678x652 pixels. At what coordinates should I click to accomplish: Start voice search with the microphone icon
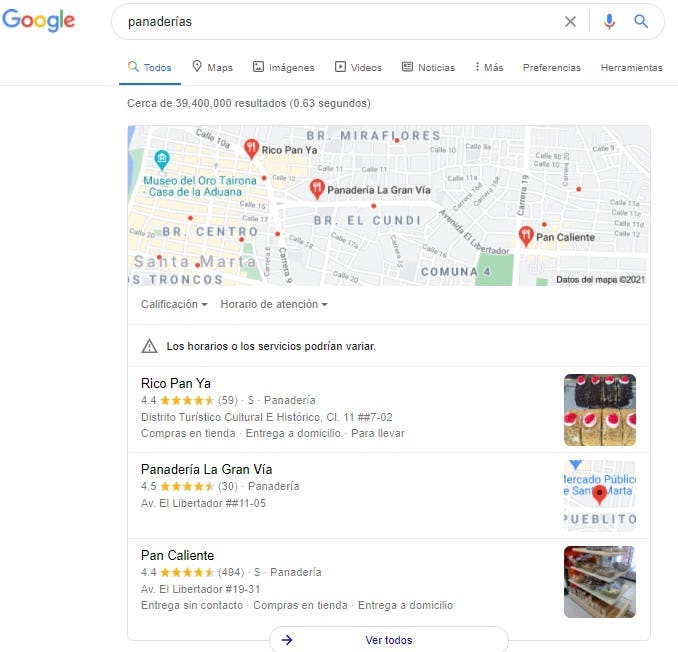click(x=609, y=21)
